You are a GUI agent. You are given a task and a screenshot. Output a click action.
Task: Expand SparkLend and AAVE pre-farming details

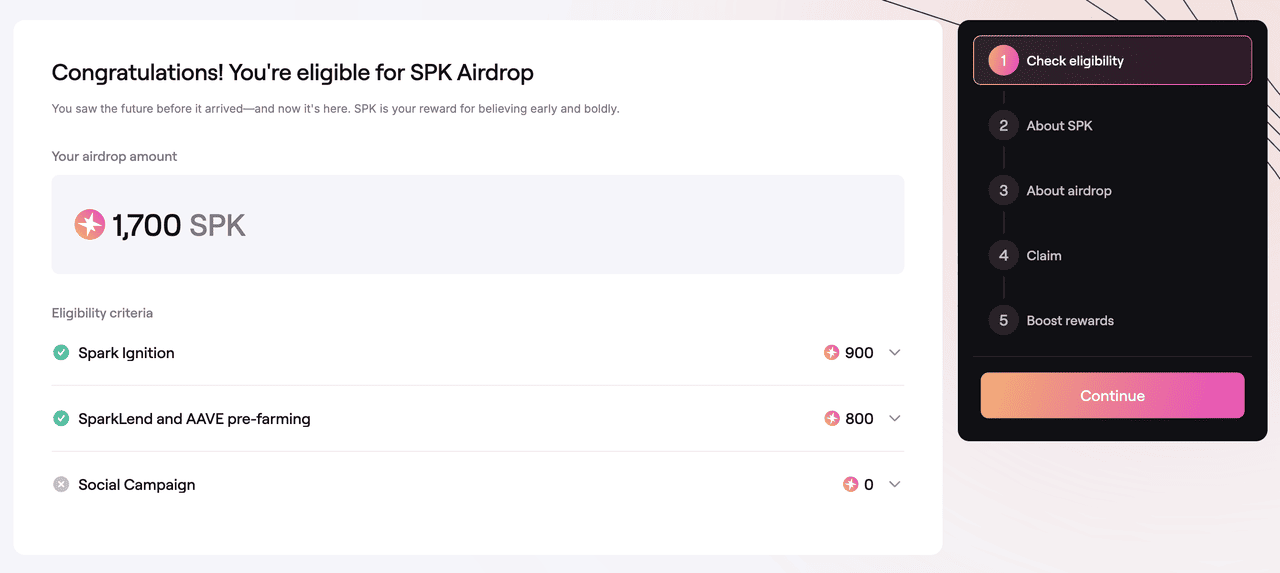pyautogui.click(x=895, y=419)
